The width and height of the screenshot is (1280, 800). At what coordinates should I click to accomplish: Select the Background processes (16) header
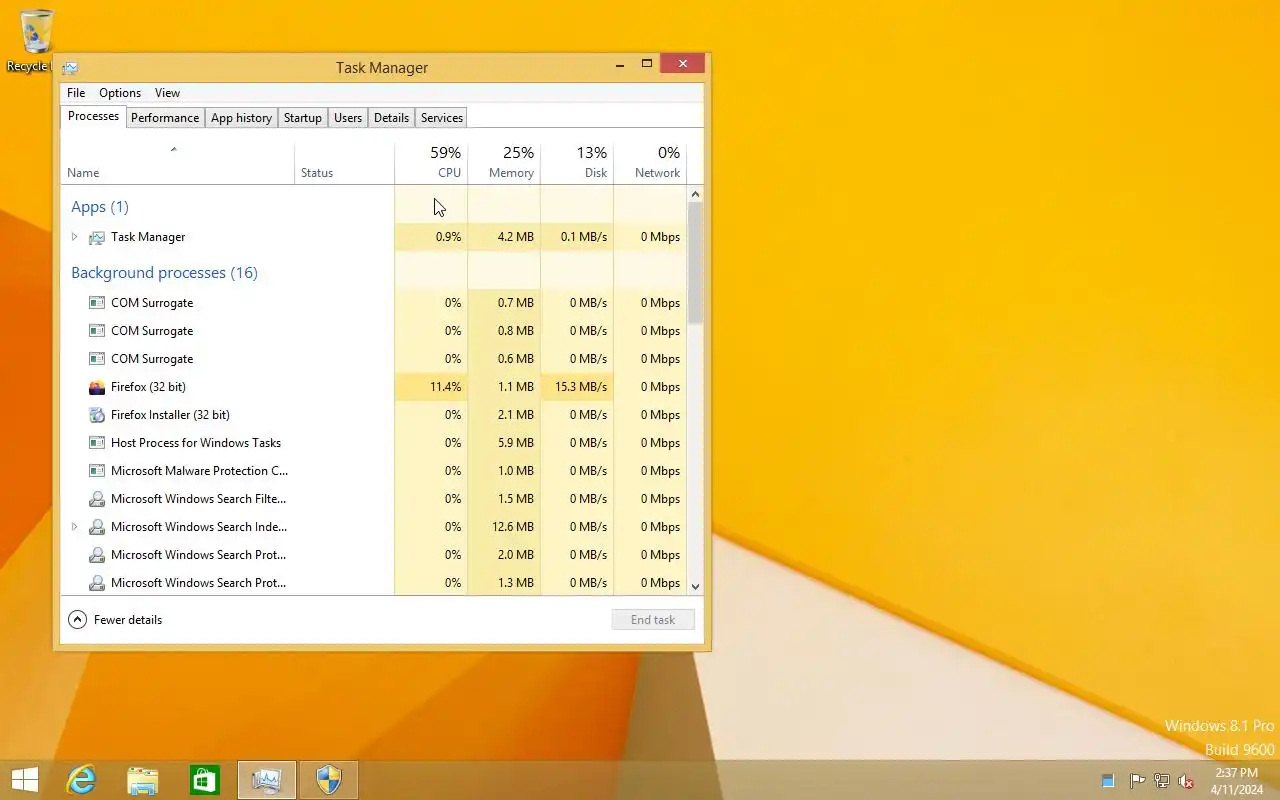[x=164, y=273]
